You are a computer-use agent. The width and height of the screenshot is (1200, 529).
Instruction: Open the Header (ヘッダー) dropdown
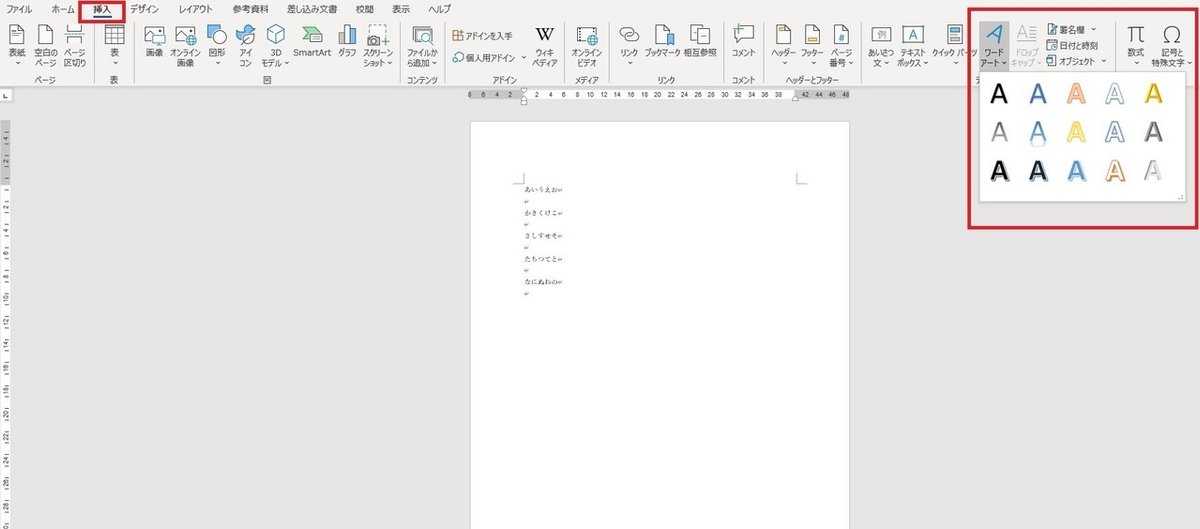coord(783,46)
